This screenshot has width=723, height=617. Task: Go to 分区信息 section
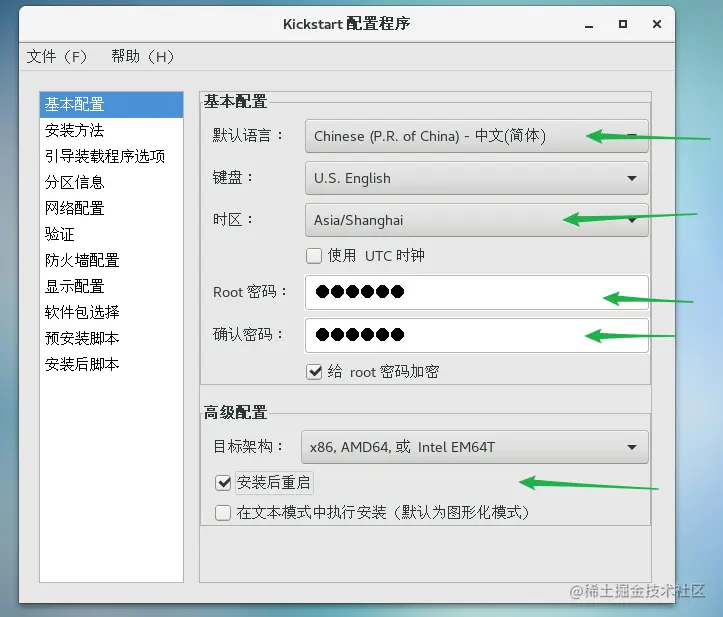(112, 182)
